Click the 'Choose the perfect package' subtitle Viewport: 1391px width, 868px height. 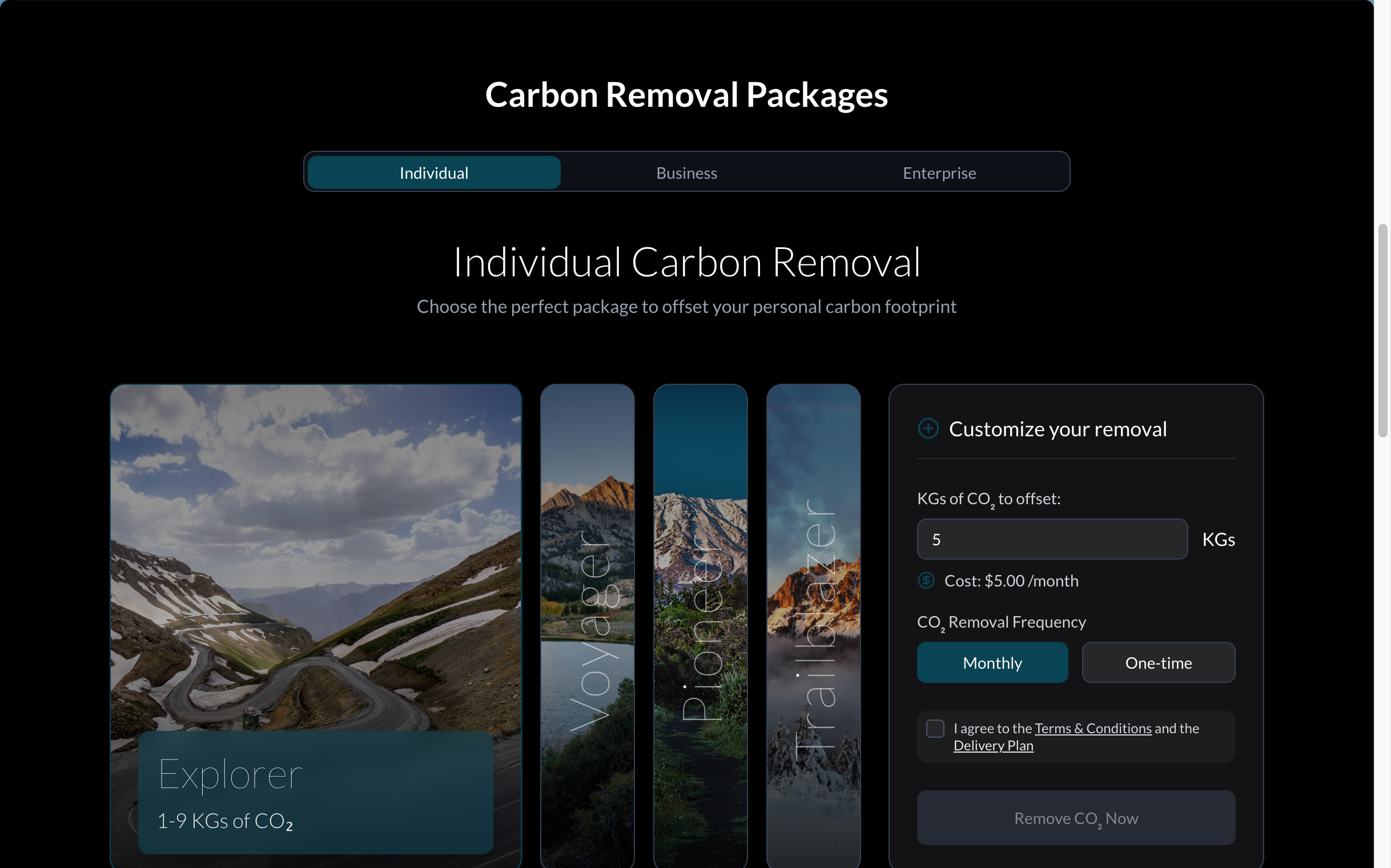click(x=686, y=307)
